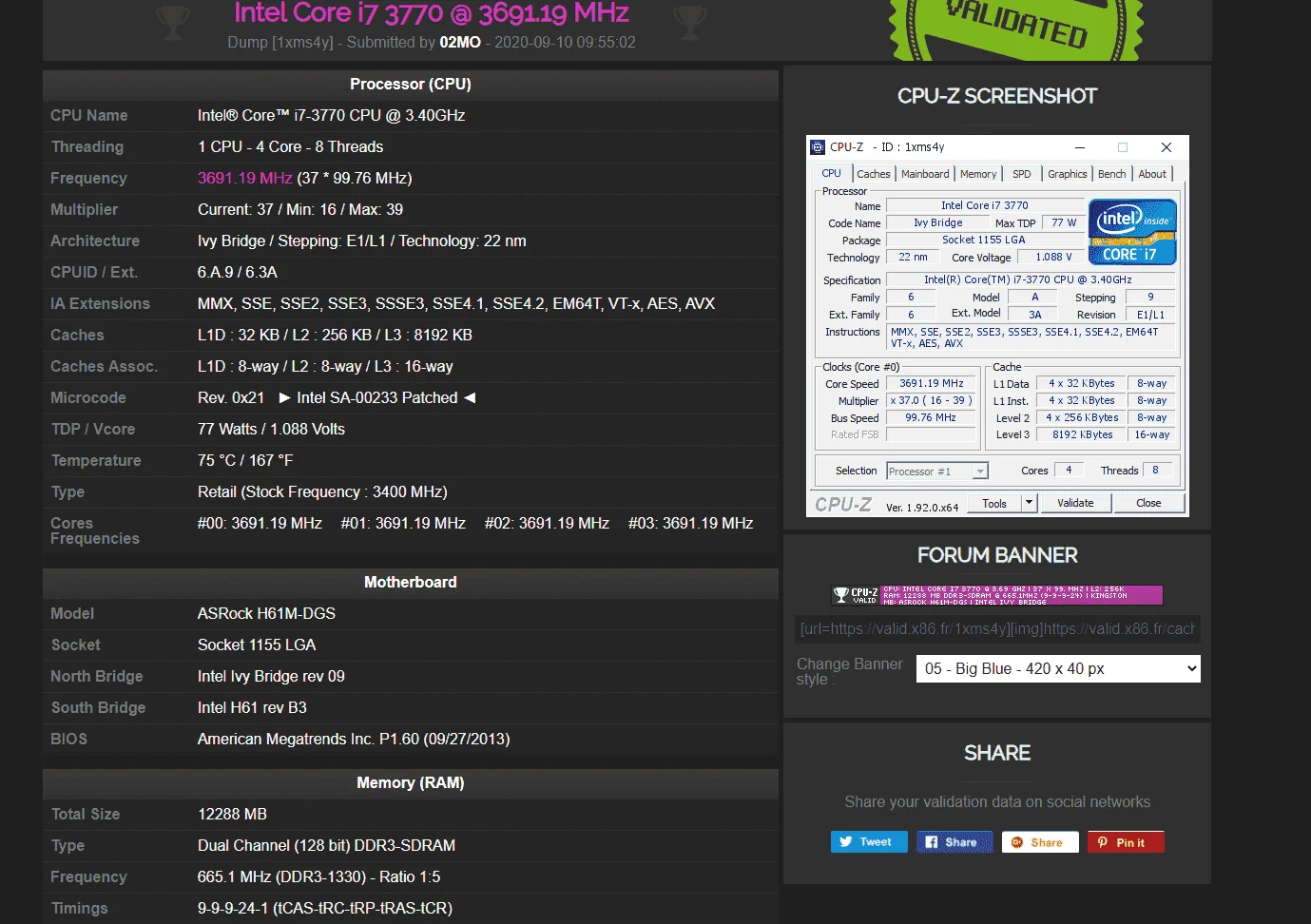Show the About tab in CPU-Z
The width and height of the screenshot is (1311, 924).
click(x=1152, y=174)
